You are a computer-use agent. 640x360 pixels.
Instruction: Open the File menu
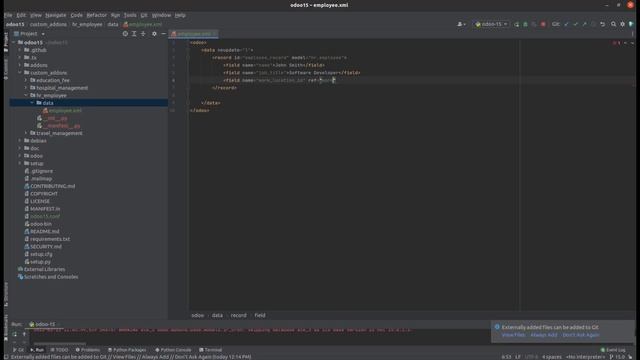coord(8,15)
